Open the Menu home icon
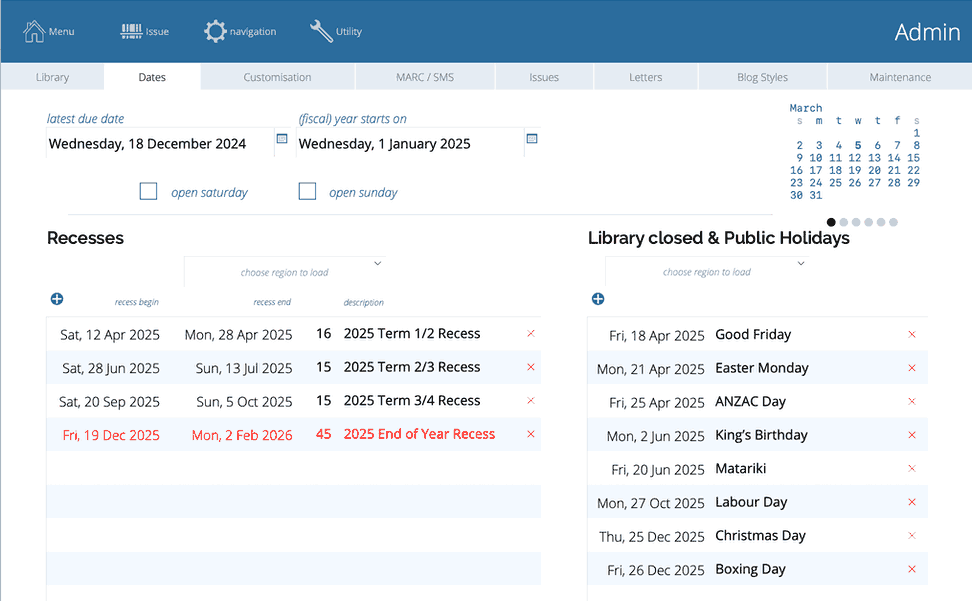This screenshot has width=972, height=601. point(35,31)
